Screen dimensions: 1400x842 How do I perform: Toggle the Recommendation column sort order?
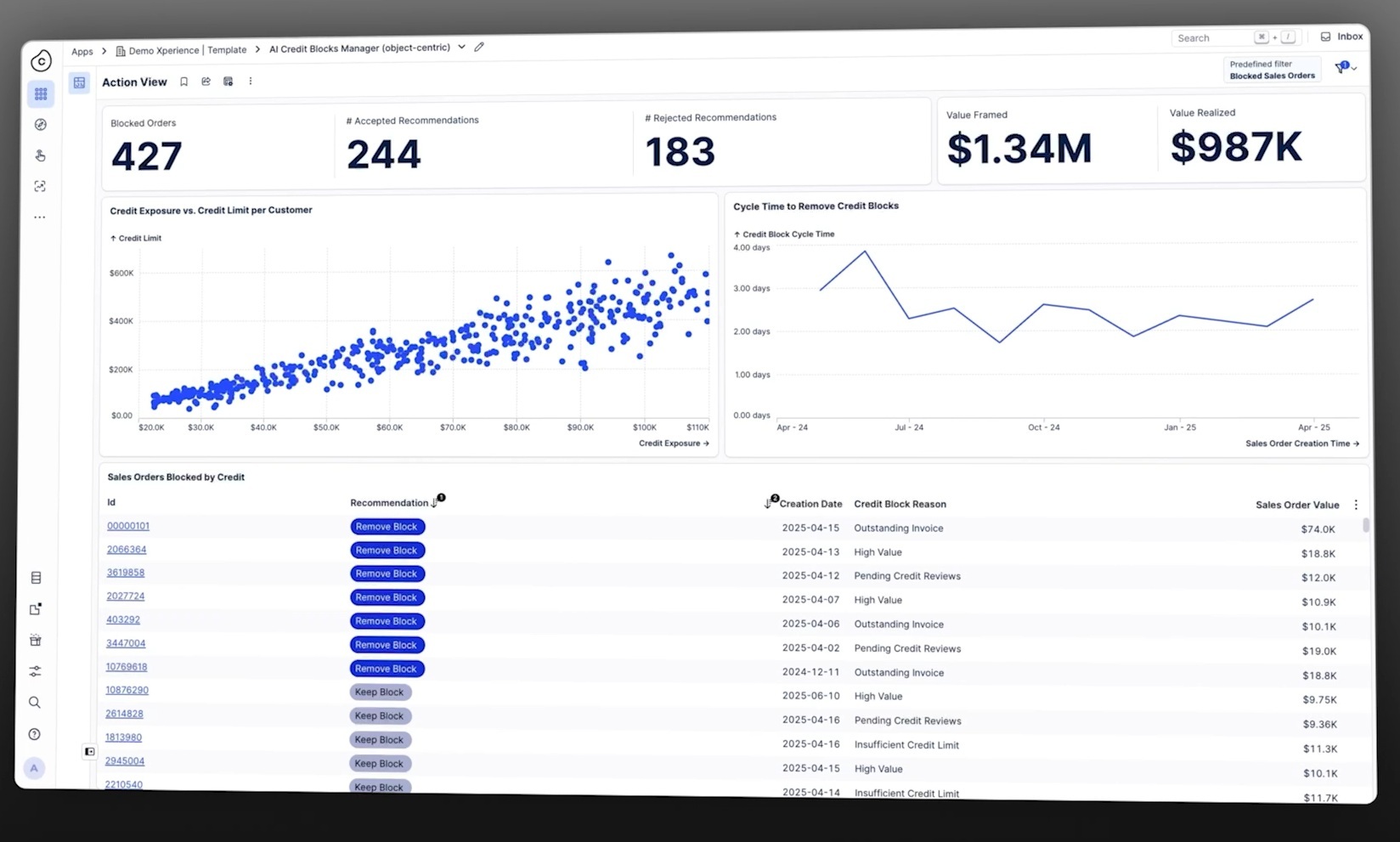tap(435, 501)
